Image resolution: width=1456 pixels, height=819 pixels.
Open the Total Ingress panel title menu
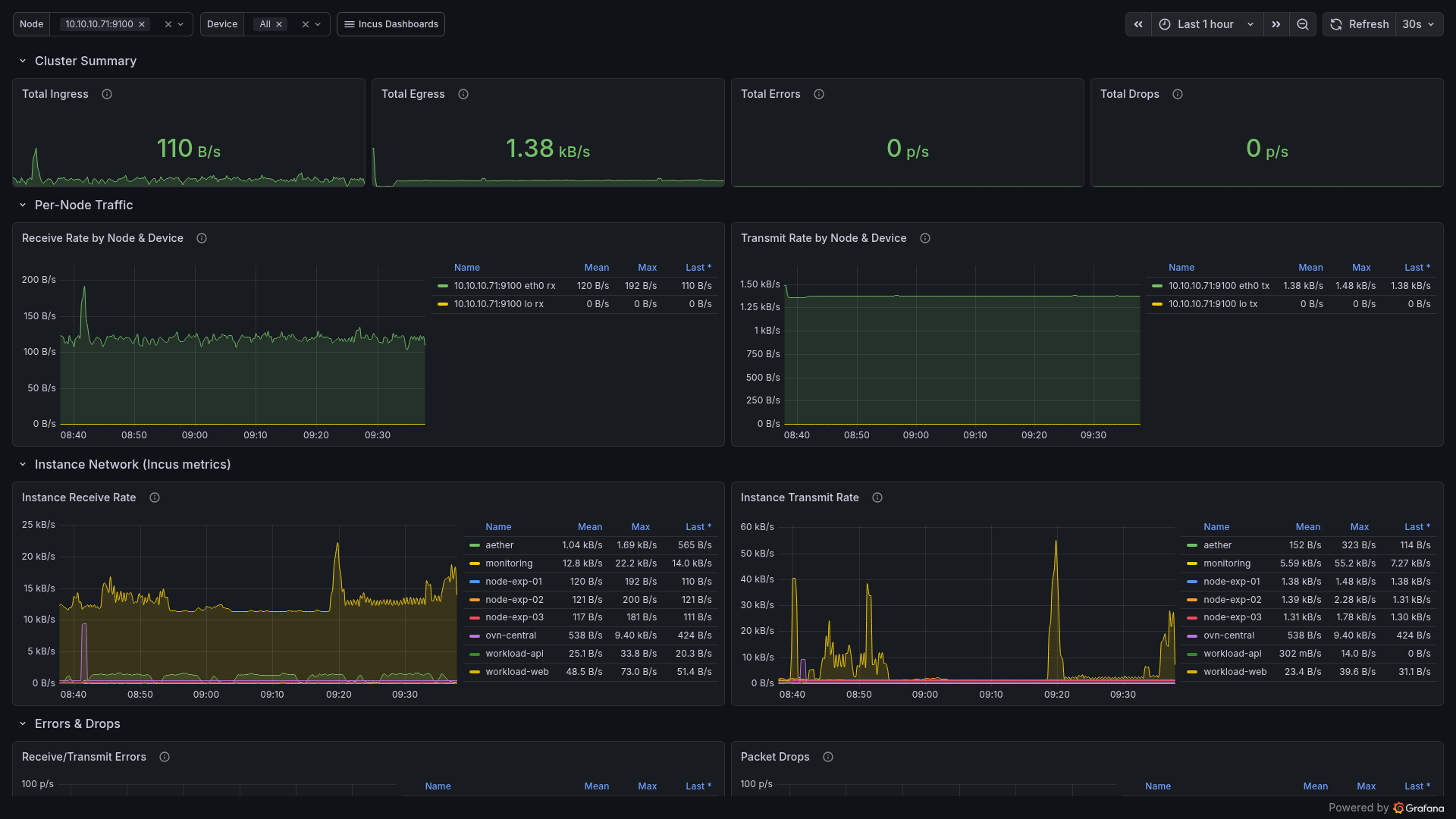[55, 94]
